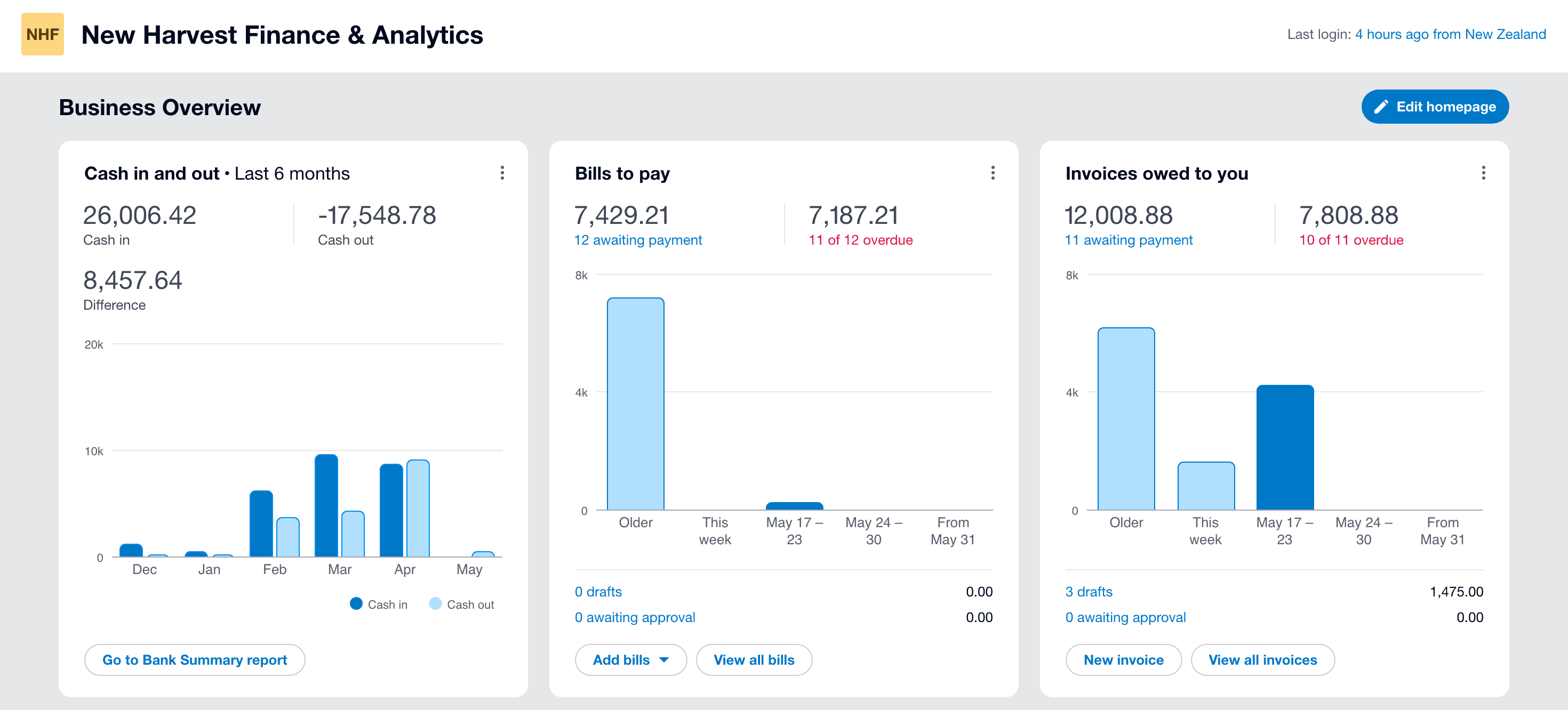Click the 12,008.88 invoices total
This screenshot has height=710, width=1568.
pos(1118,215)
